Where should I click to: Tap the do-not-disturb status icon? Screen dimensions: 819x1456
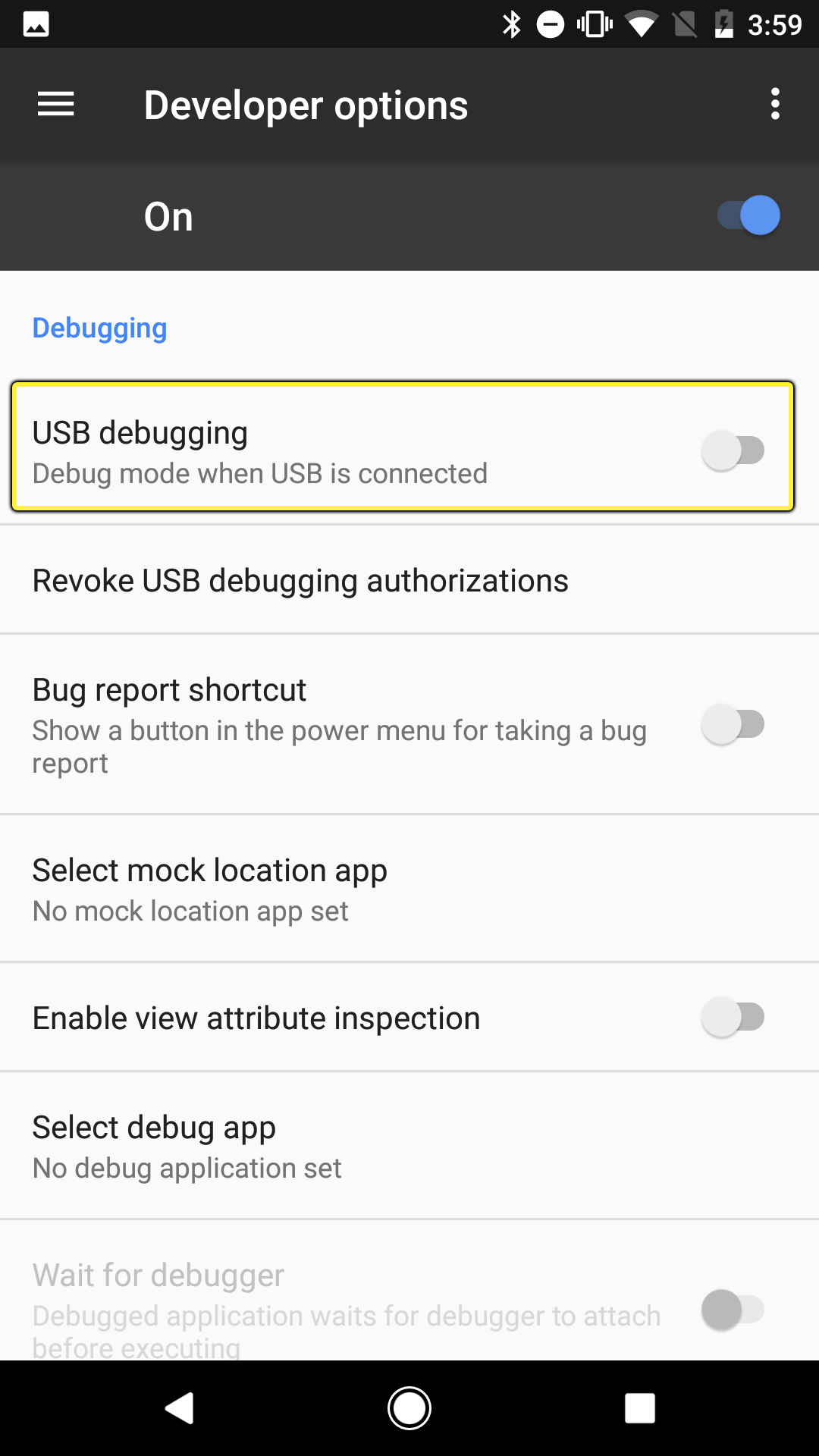tap(551, 24)
